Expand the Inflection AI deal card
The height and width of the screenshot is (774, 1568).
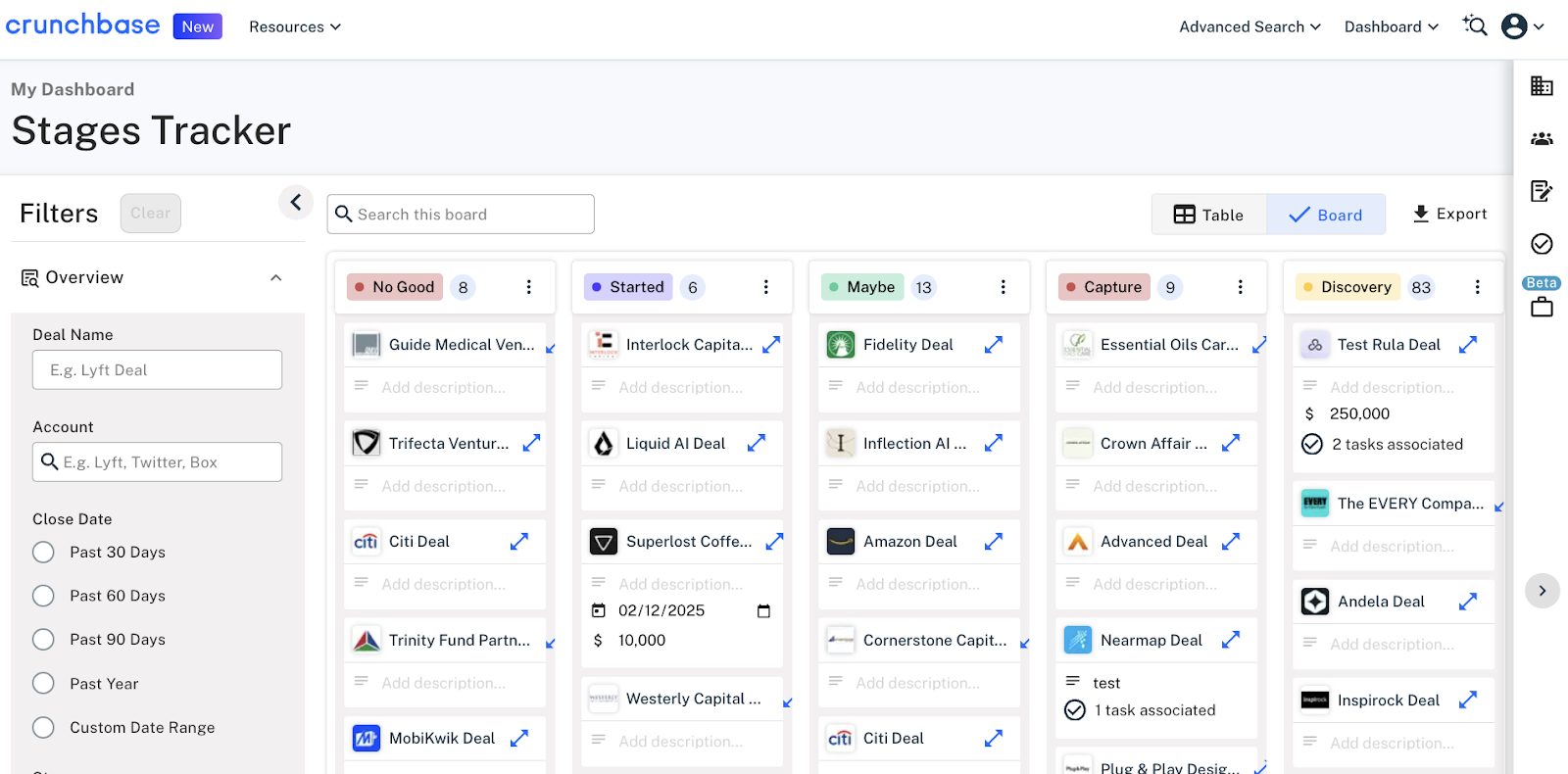pos(993,444)
